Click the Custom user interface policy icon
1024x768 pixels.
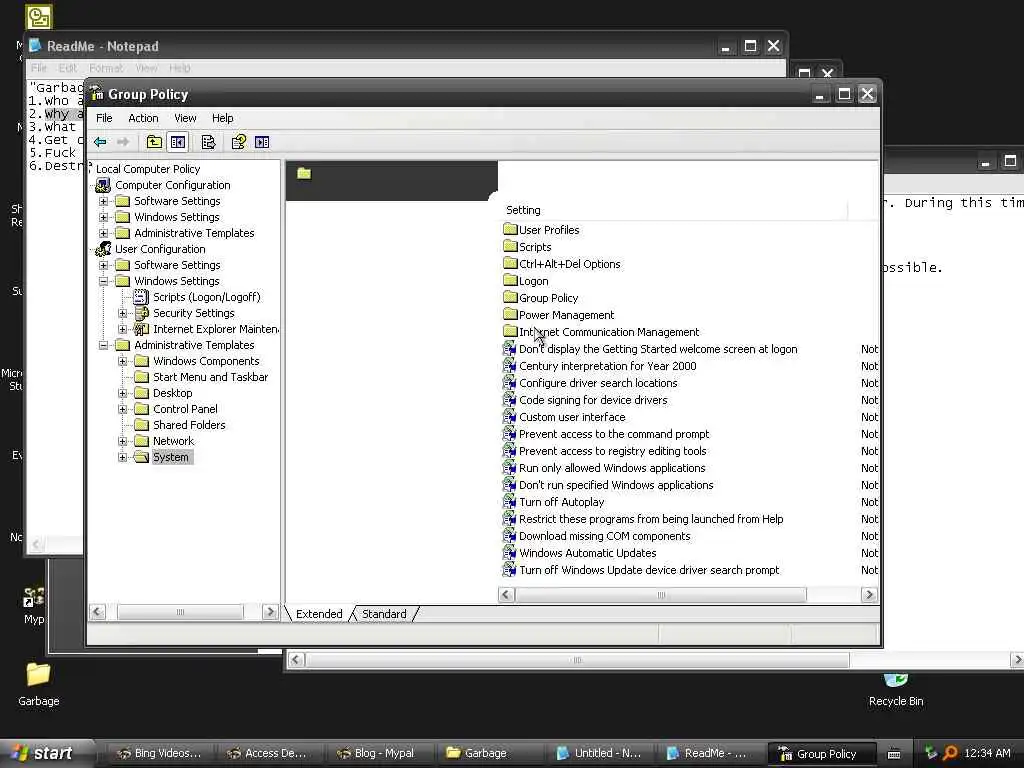[x=509, y=417]
